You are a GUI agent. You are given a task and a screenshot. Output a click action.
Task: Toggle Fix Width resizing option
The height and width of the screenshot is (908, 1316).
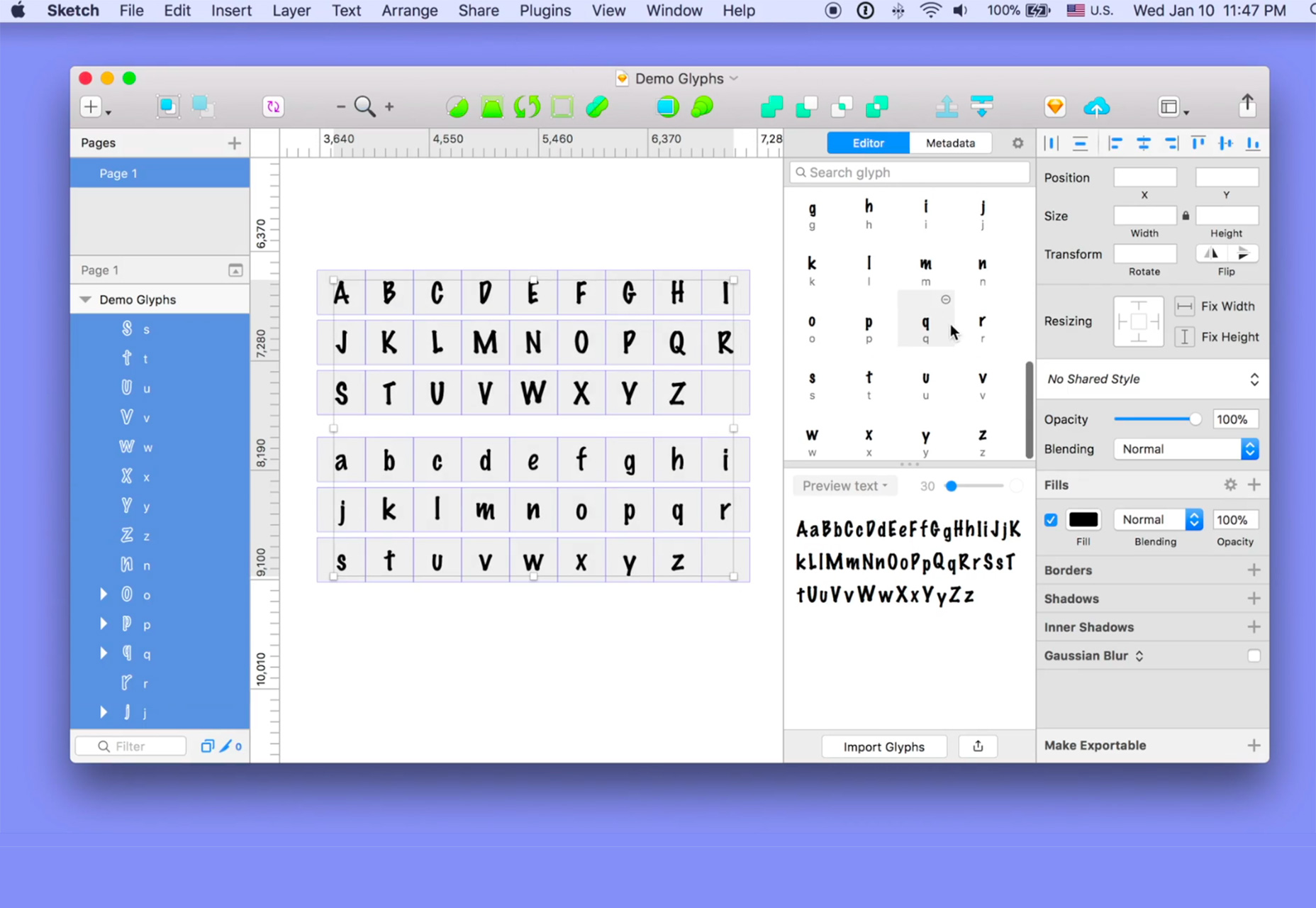click(x=1184, y=306)
